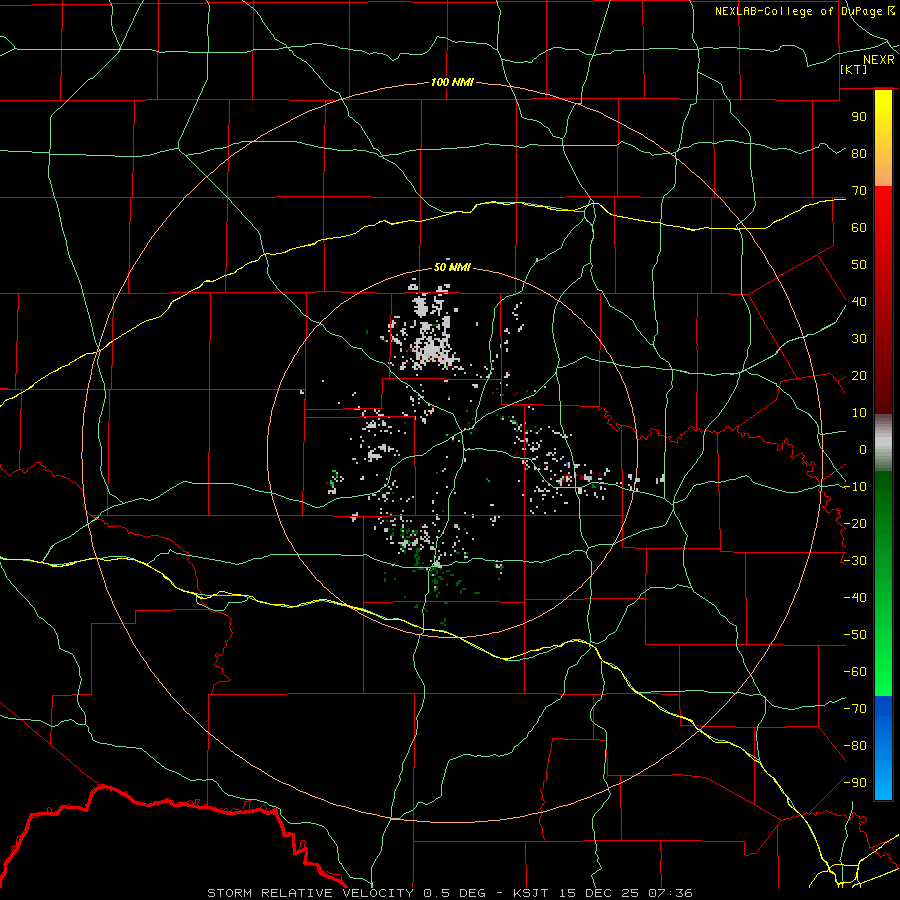Click the NEXR label above color scale

click(x=879, y=59)
